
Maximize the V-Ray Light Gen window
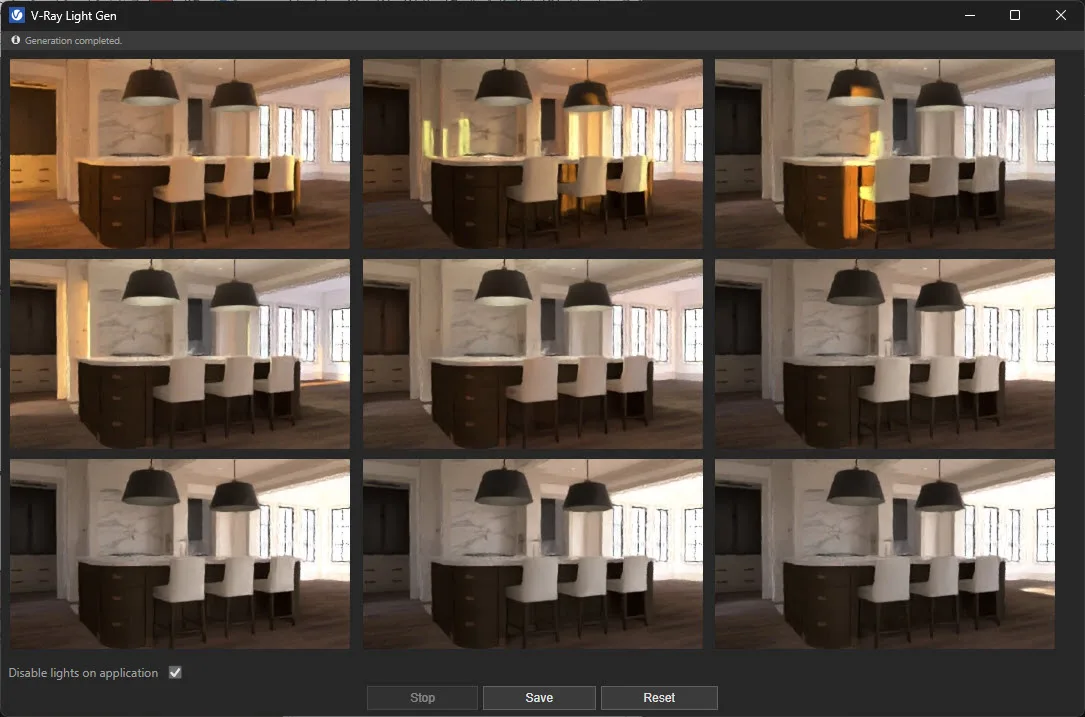tap(1013, 15)
